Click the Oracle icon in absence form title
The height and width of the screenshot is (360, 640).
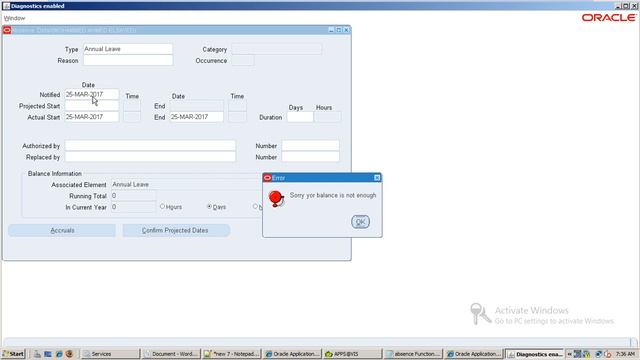click(7, 30)
